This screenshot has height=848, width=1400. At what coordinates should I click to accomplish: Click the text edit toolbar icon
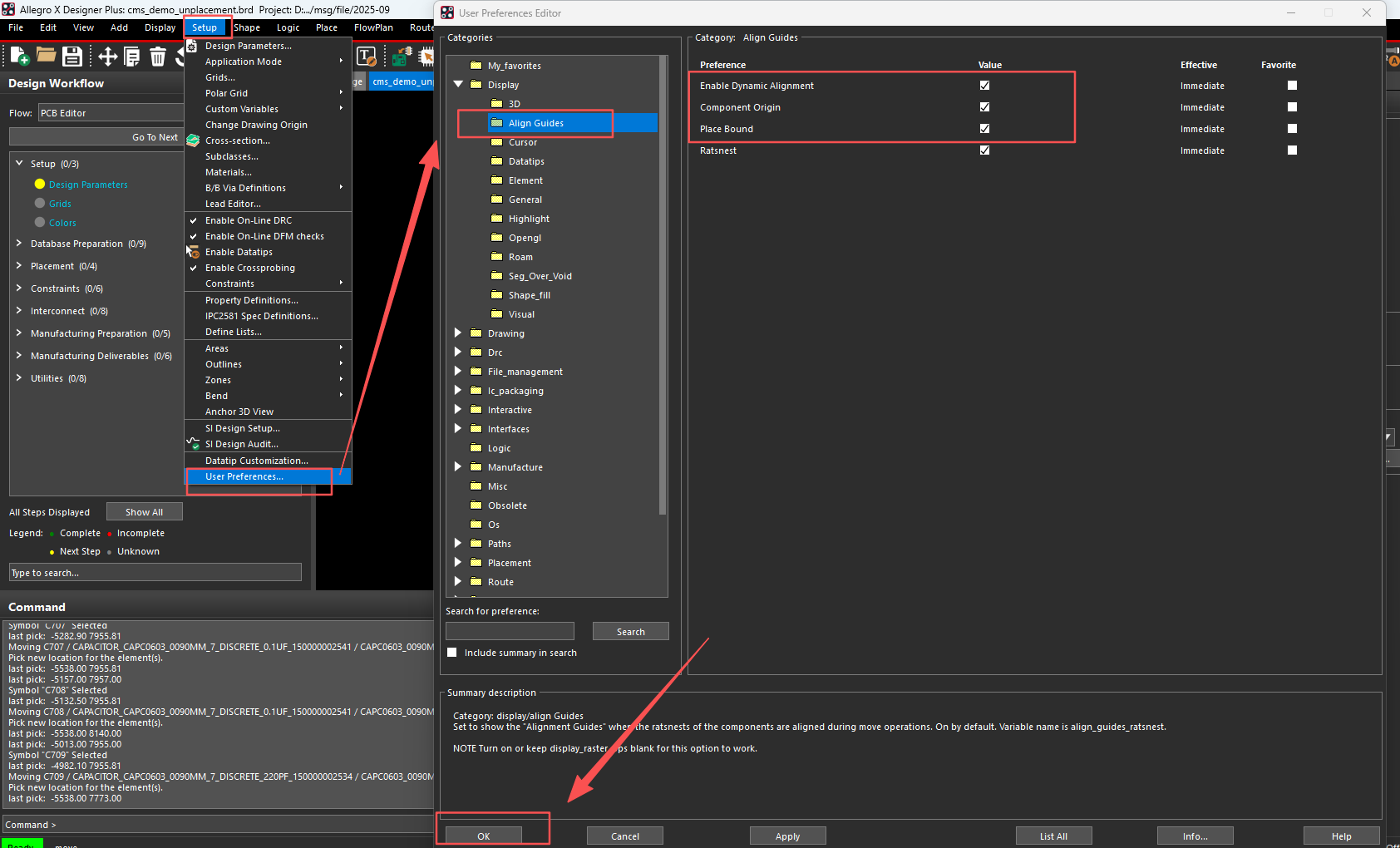tap(366, 57)
